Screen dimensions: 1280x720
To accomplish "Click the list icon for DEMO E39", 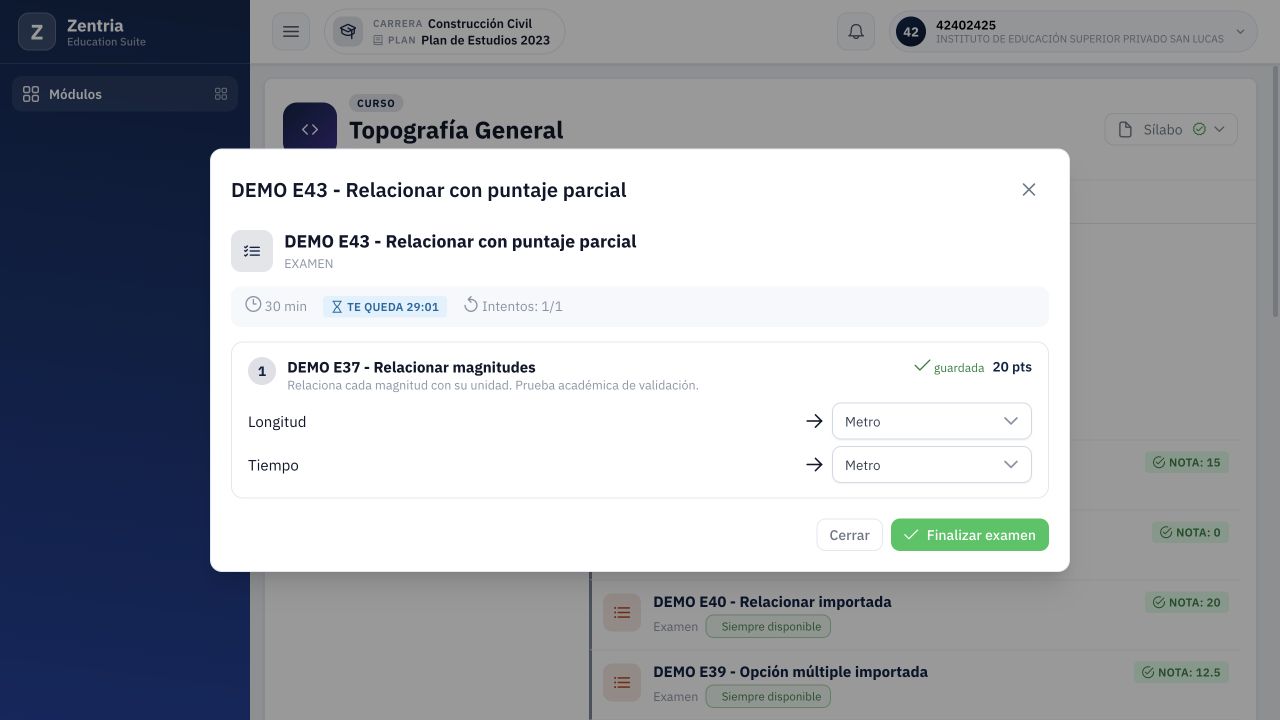I will pyautogui.click(x=622, y=683).
